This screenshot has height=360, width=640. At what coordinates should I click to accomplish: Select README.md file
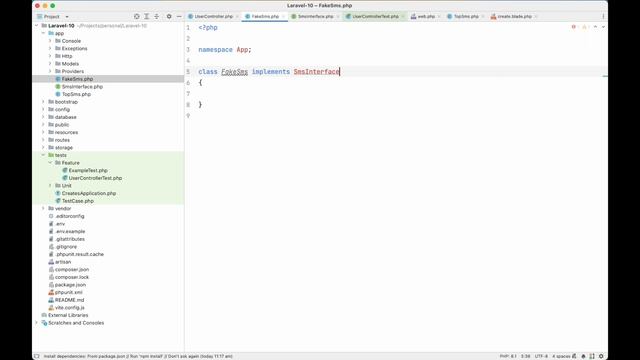pyautogui.click(x=69, y=300)
